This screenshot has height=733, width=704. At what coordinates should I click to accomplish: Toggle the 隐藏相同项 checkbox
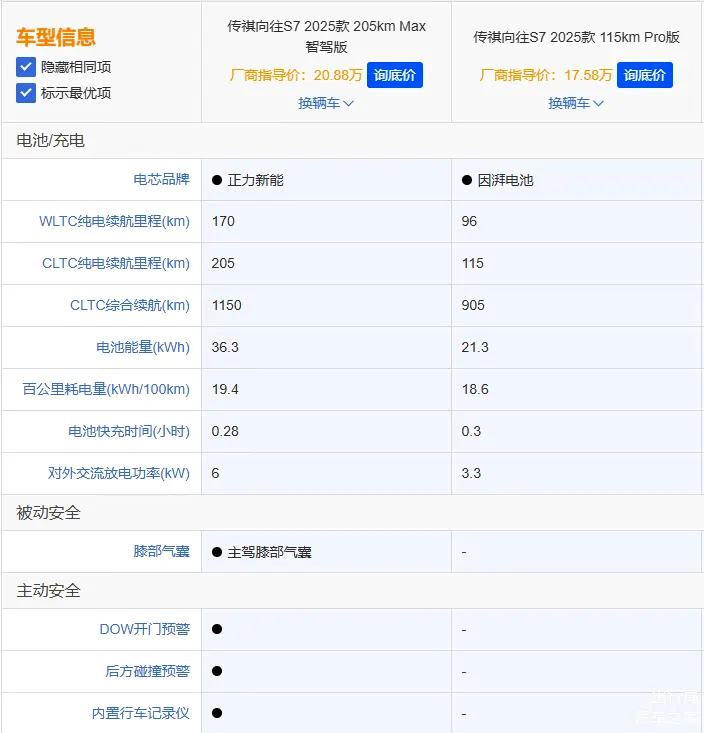click(26, 67)
